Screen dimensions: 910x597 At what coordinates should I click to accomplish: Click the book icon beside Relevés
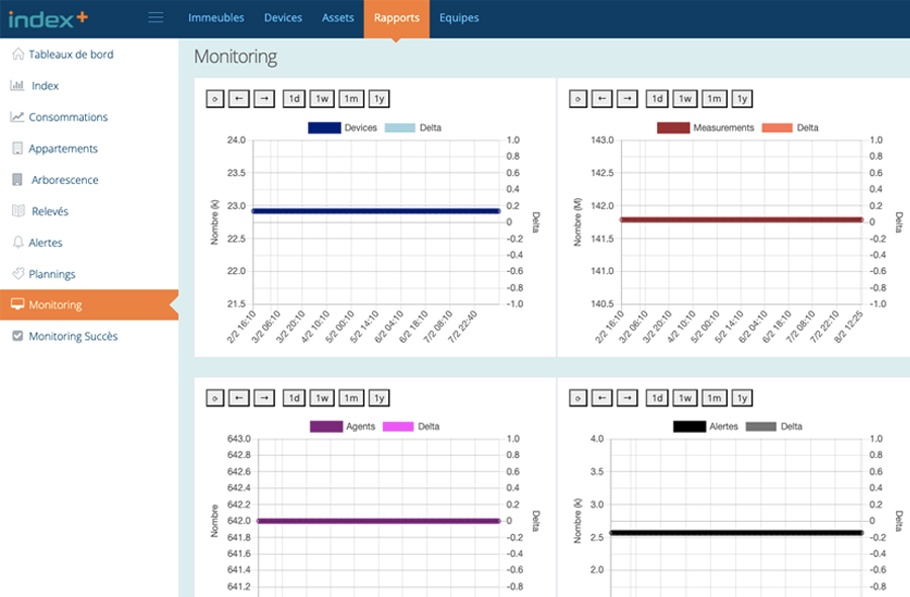click(x=17, y=211)
